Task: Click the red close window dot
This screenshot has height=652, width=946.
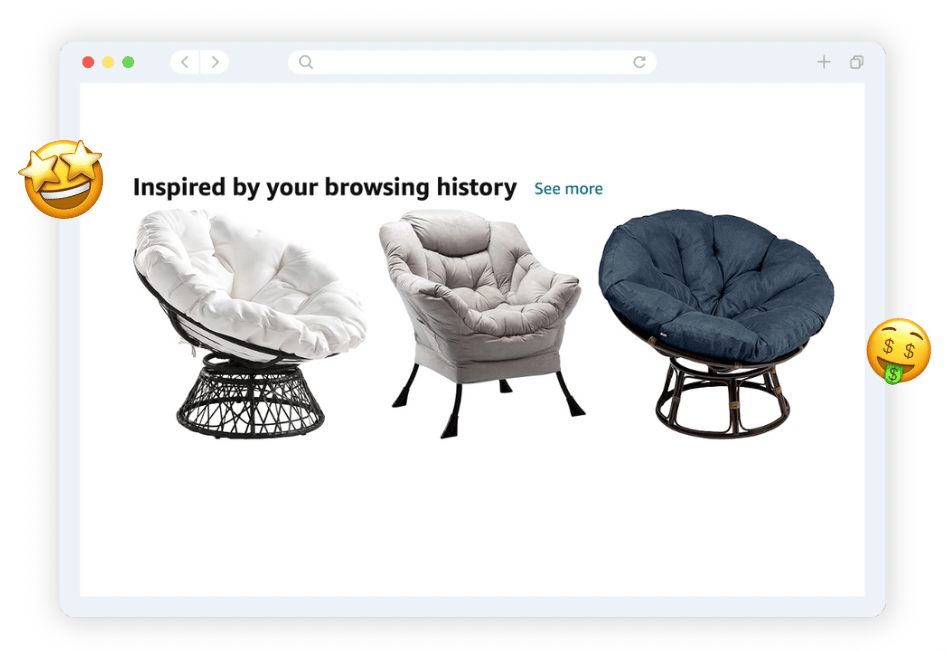Action: click(88, 62)
